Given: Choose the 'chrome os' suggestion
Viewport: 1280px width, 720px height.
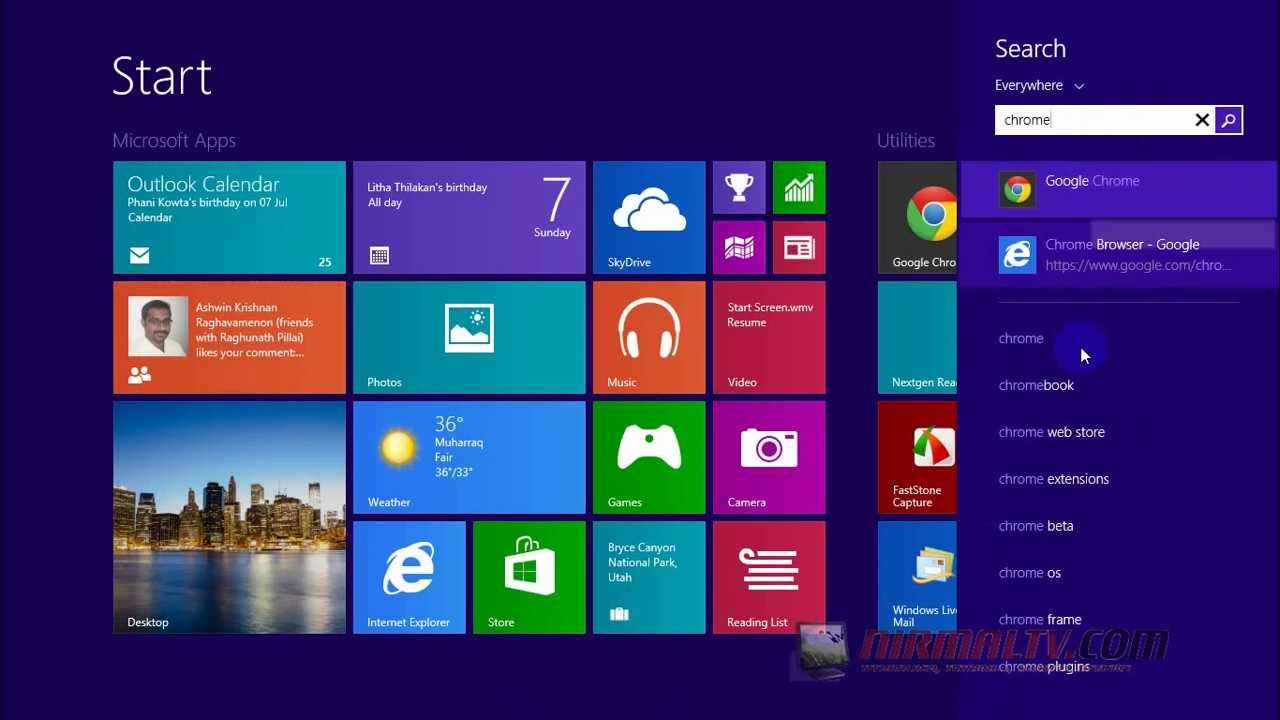Looking at the screenshot, I should (1029, 573).
